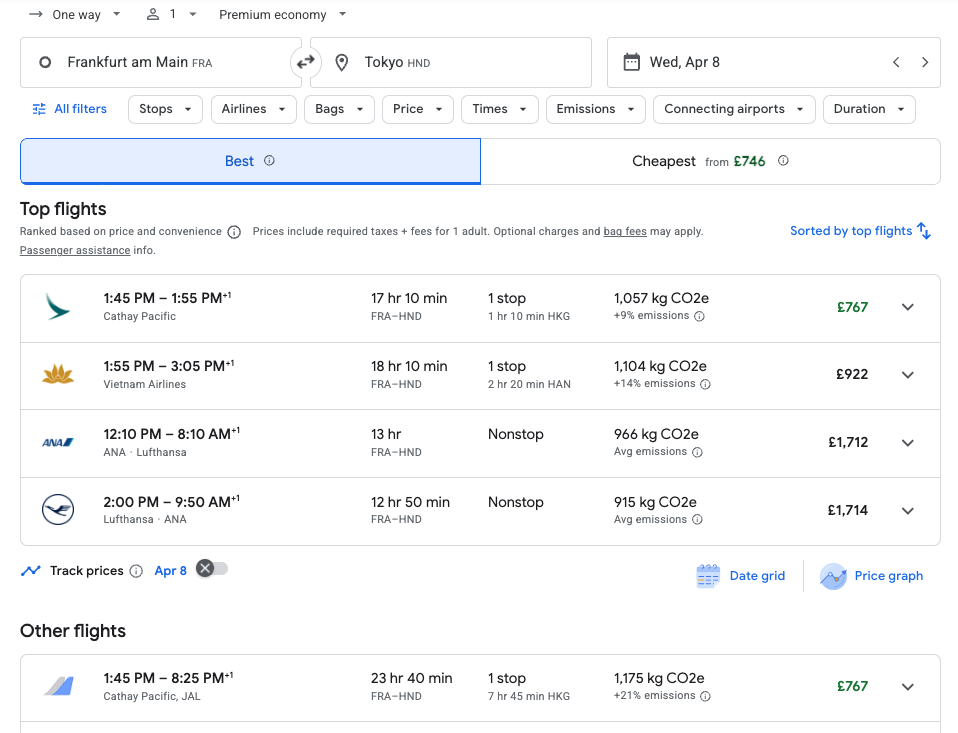Open the All filters panel
This screenshot has height=733, width=958.
click(70, 109)
